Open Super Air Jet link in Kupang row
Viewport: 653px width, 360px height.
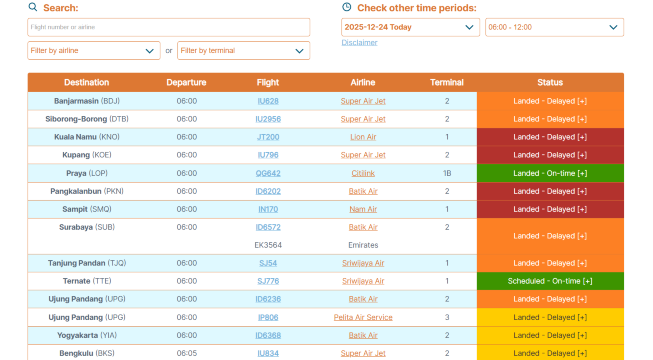click(363, 155)
